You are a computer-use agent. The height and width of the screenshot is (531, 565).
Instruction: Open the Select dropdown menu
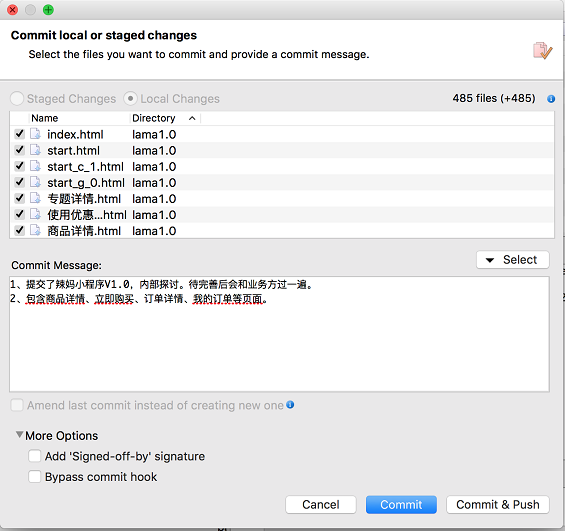point(512,260)
